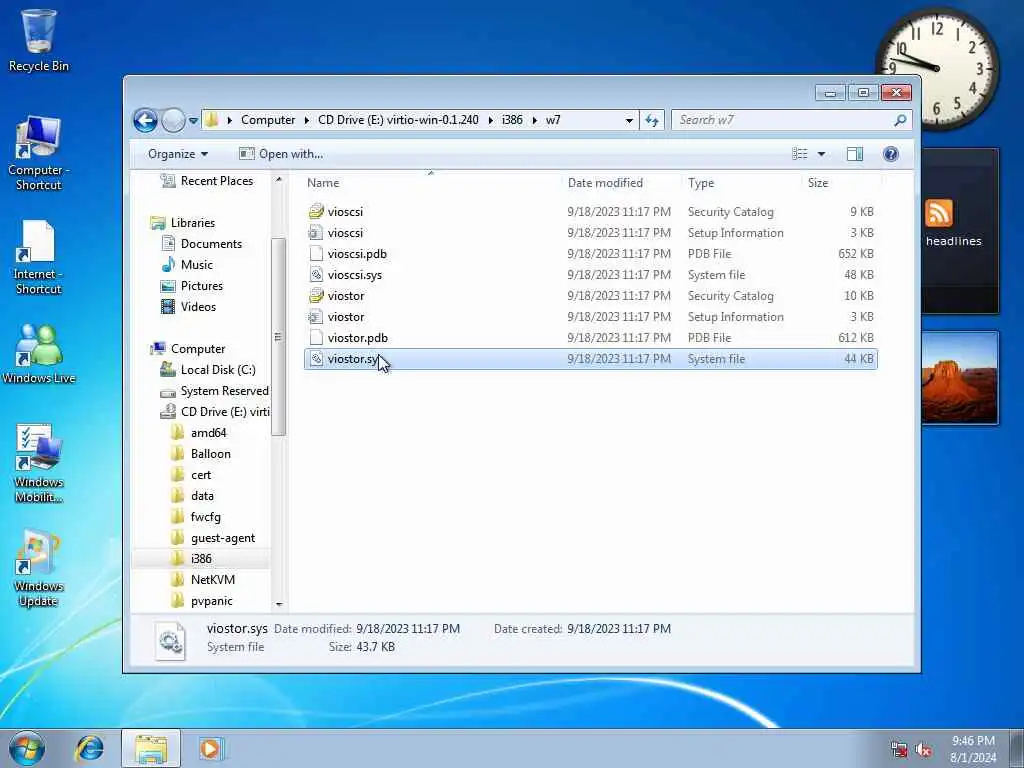Open Balloon folder in tree

coord(200,454)
